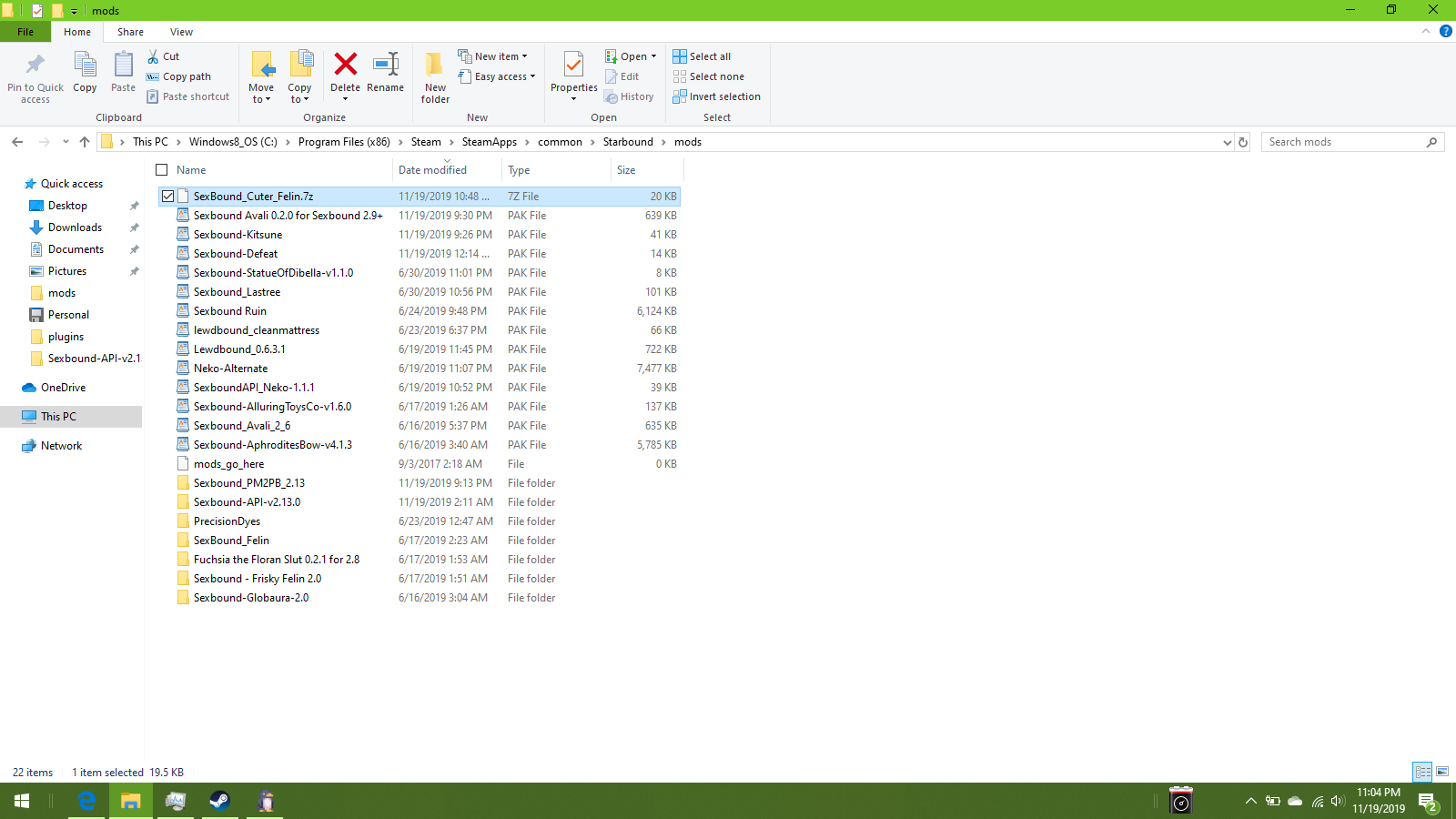Image resolution: width=1456 pixels, height=819 pixels.
Task: Select Downloads in the navigation pane
Action: (75, 227)
